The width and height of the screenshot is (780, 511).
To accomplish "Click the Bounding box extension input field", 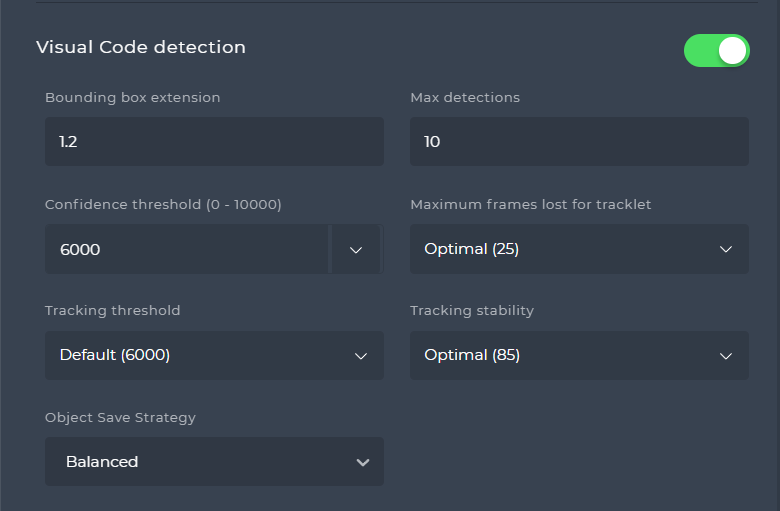I will [214, 141].
